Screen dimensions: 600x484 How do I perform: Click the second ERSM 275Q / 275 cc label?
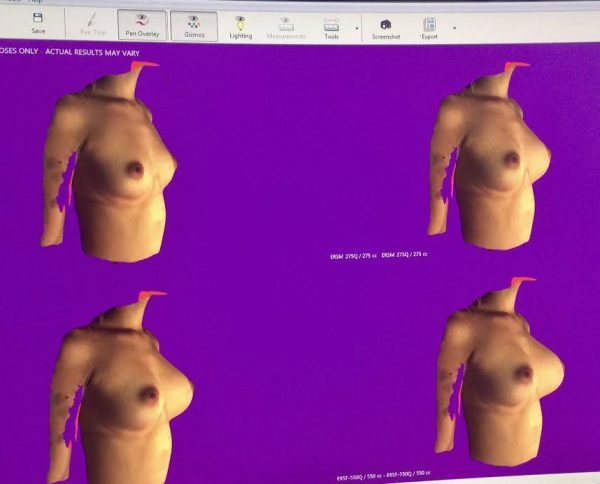click(405, 256)
